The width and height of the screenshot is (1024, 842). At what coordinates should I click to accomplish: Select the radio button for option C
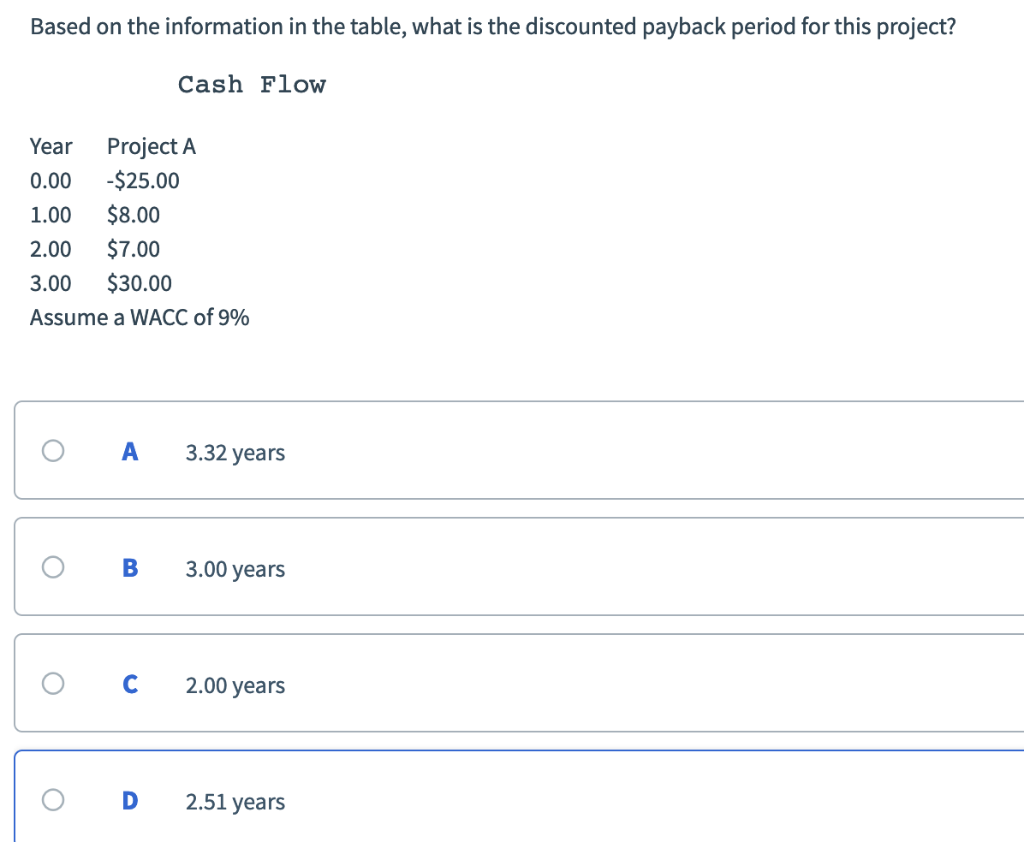click(54, 683)
